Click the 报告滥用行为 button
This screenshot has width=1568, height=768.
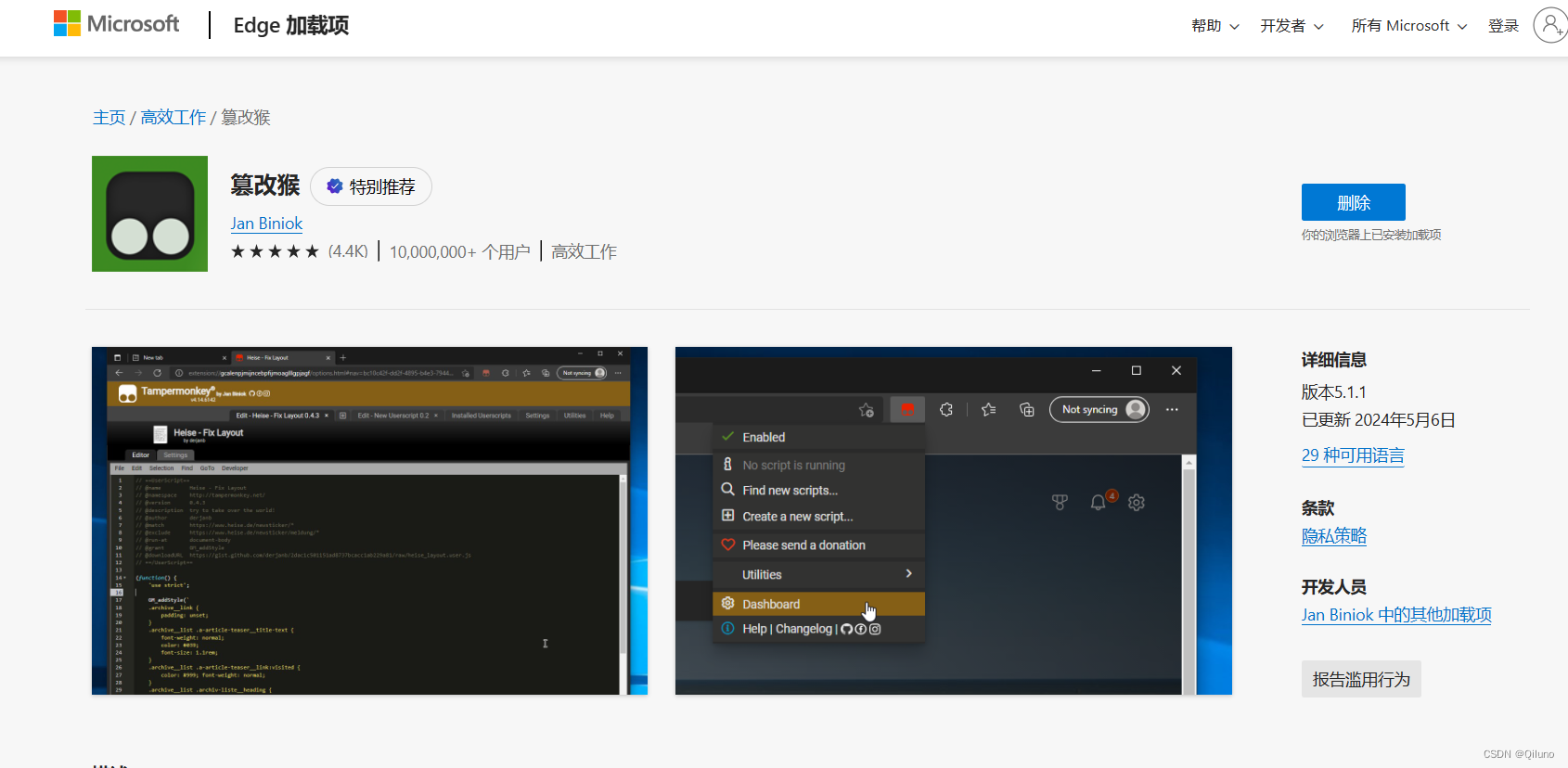(x=1361, y=679)
